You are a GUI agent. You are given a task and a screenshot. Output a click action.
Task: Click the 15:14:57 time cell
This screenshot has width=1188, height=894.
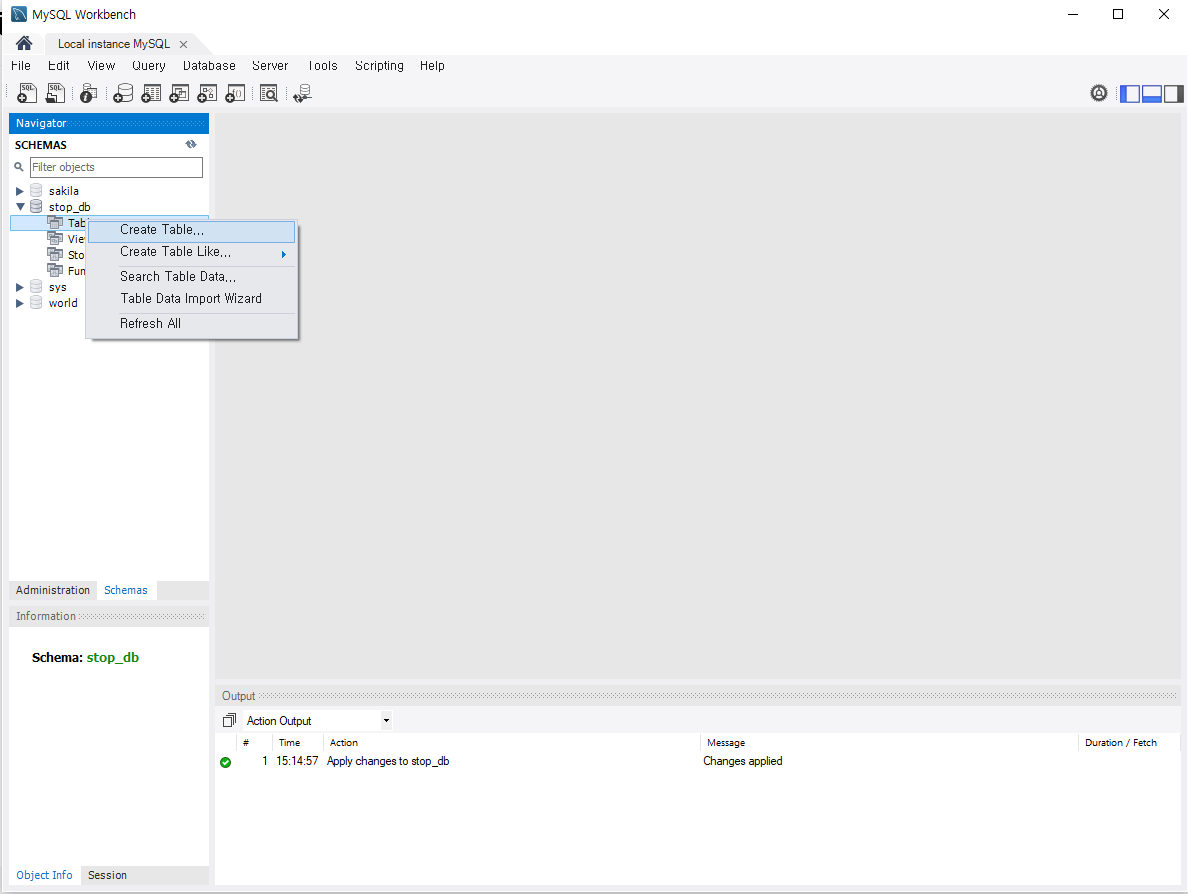click(297, 761)
